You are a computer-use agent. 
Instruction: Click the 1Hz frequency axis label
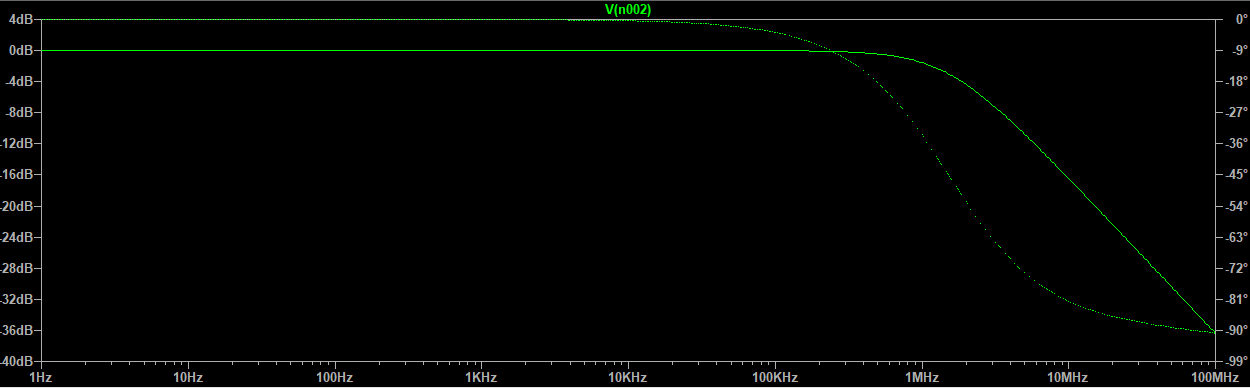click(41, 377)
